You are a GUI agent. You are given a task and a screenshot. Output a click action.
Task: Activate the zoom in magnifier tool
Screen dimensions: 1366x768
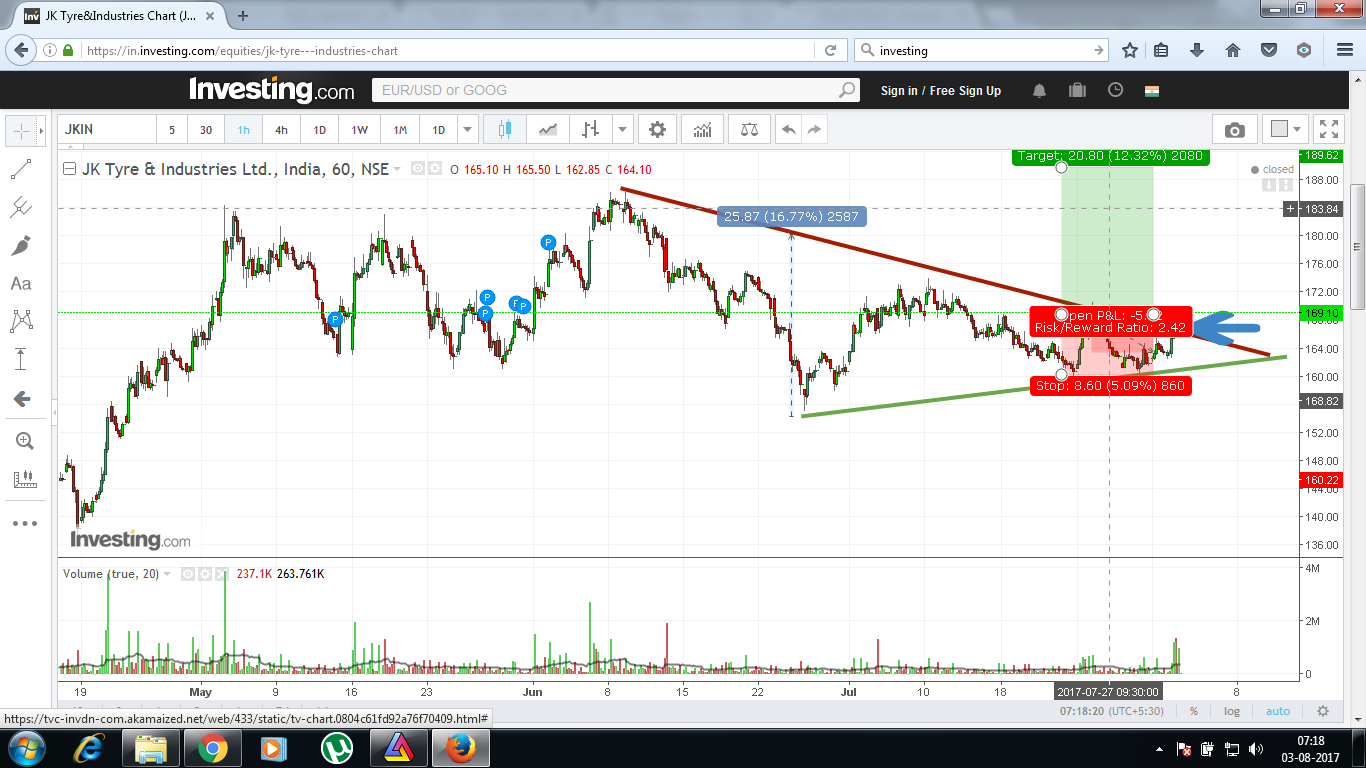click(x=24, y=441)
